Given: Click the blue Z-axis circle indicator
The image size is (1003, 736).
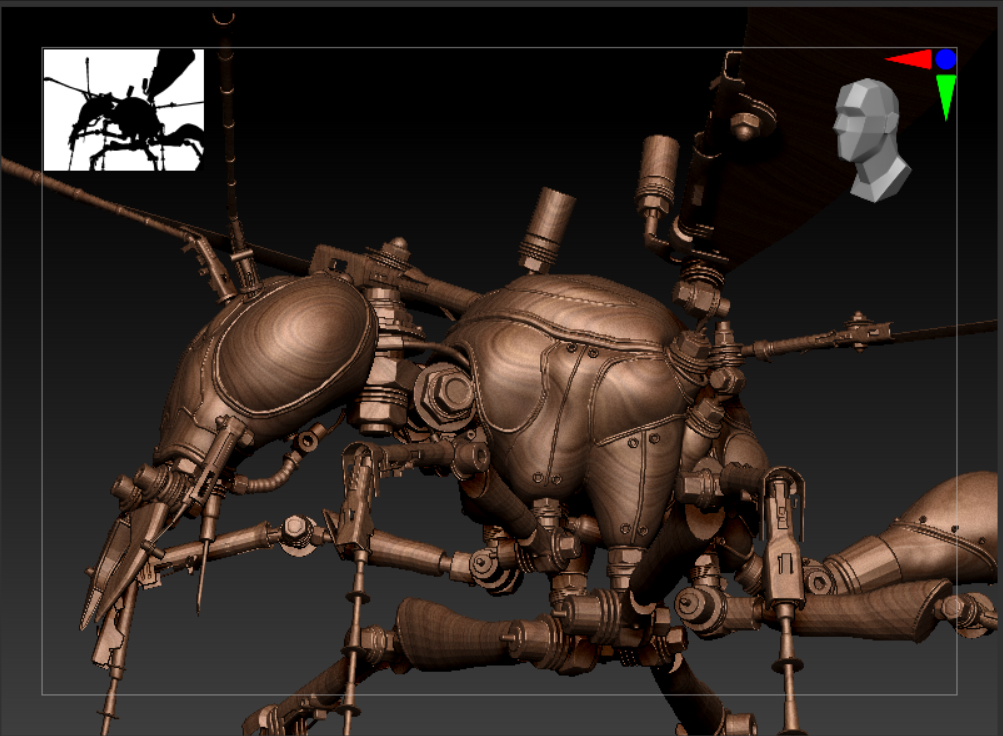Looking at the screenshot, I should 946,59.
